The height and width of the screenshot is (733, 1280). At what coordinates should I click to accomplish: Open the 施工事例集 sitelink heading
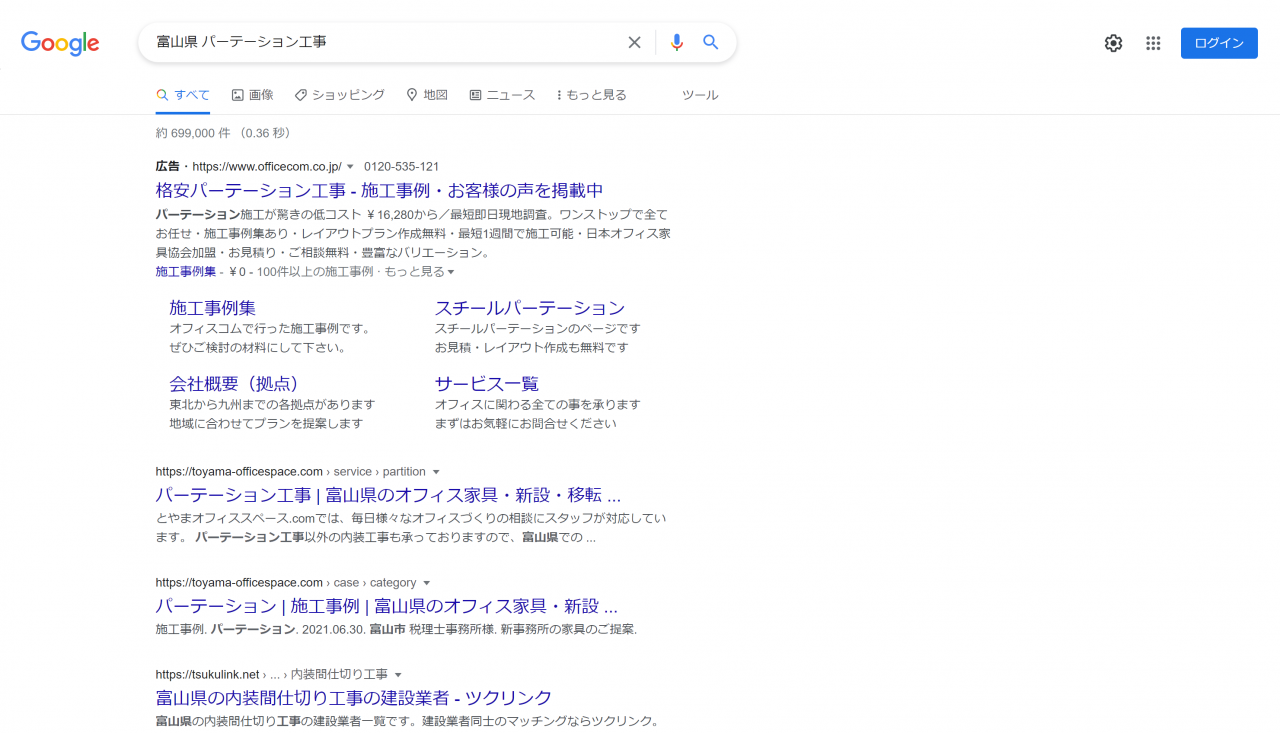point(212,308)
